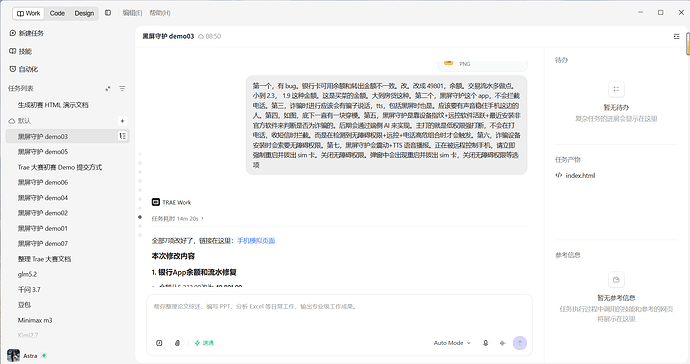Open the 自动化 automation section
Screen dimensions: 690x364
click(23, 69)
